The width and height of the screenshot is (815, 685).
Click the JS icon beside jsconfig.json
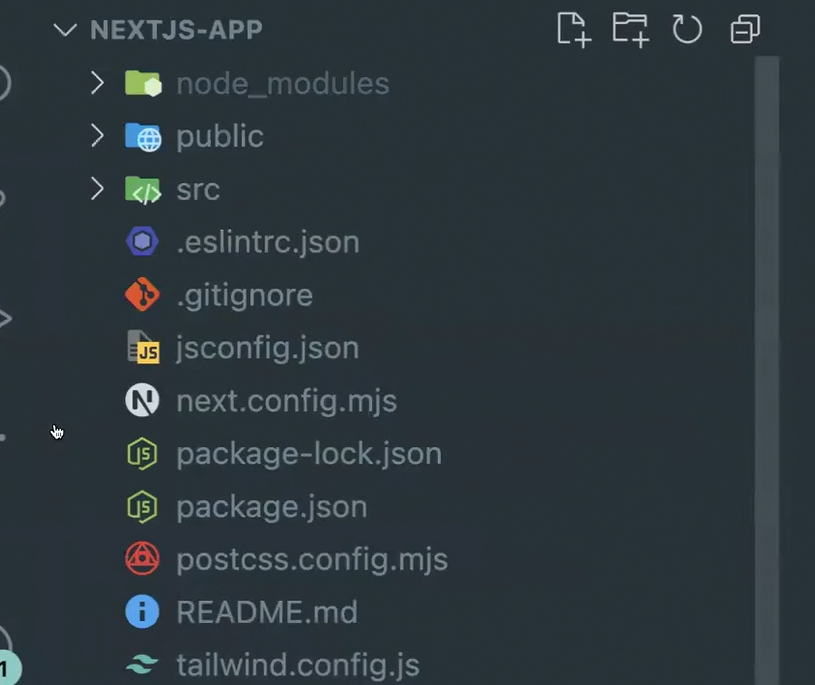(143, 347)
